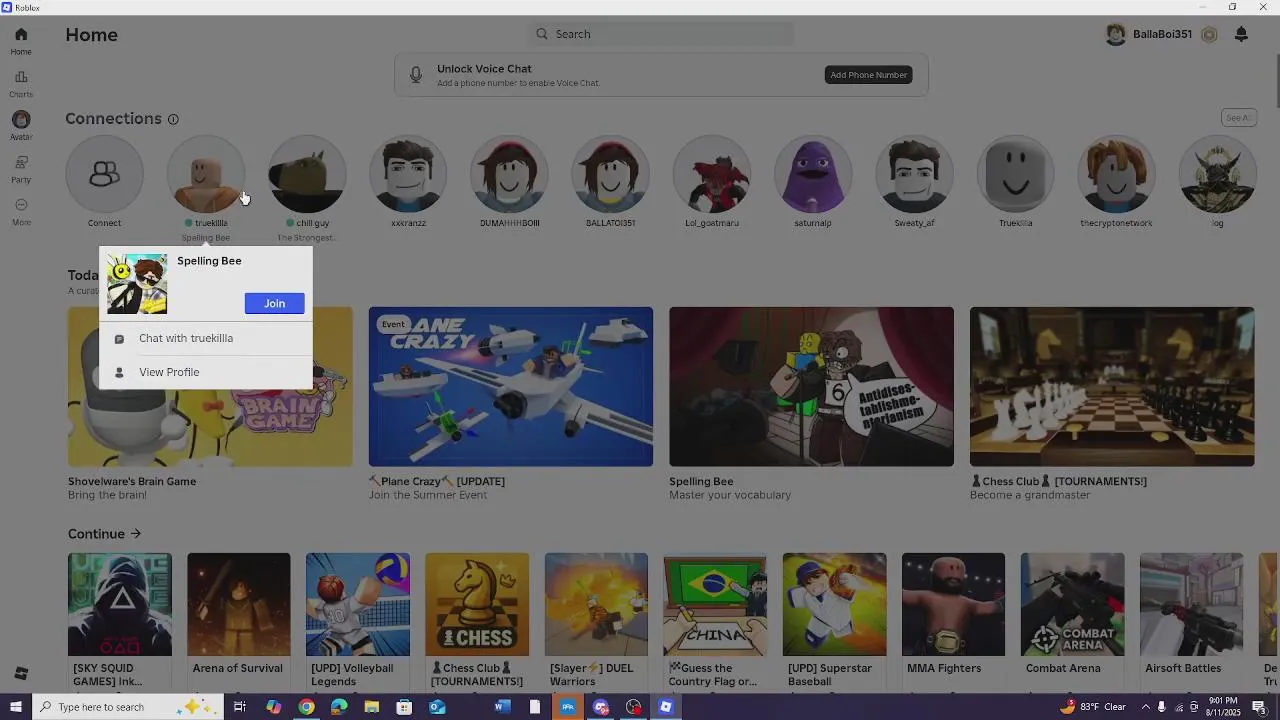Open chill guy's connection avatar
The width and height of the screenshot is (1280, 720).
tap(307, 174)
